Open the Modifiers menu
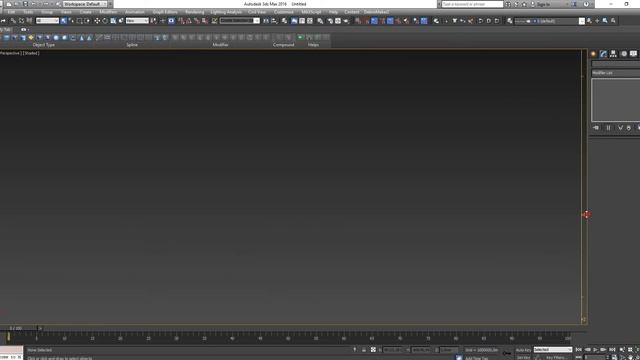The width and height of the screenshot is (640, 360). point(108,12)
